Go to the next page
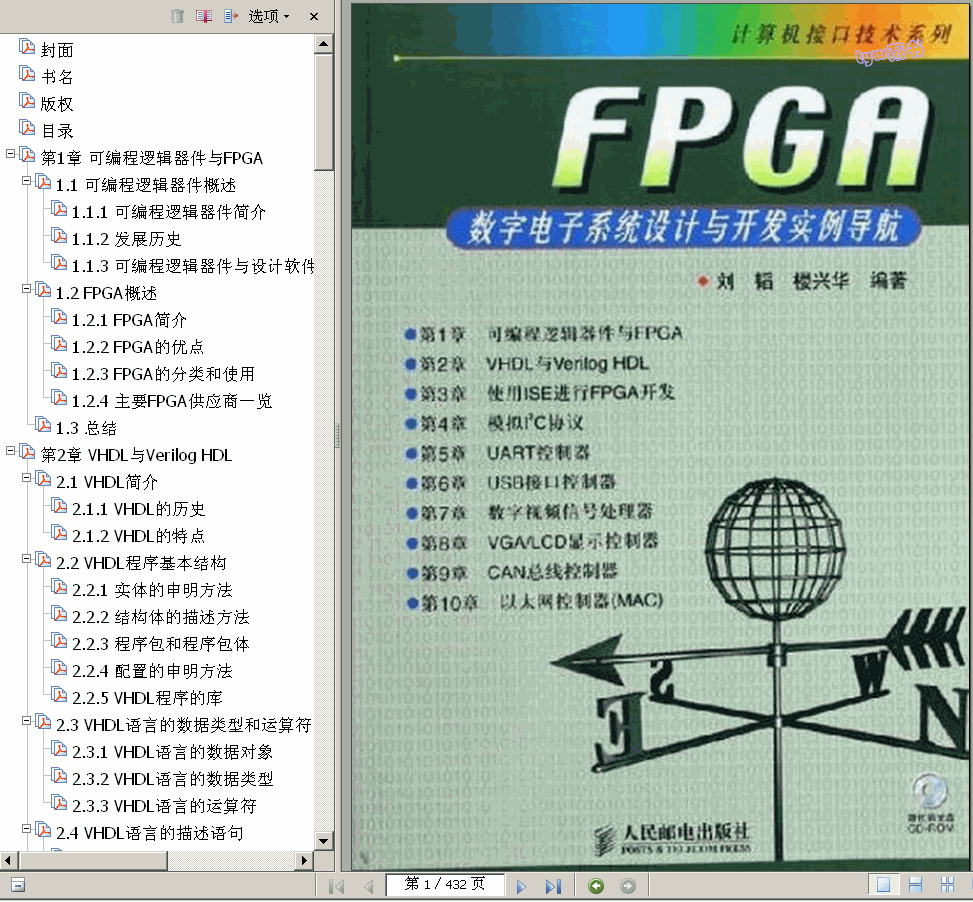 coord(521,886)
